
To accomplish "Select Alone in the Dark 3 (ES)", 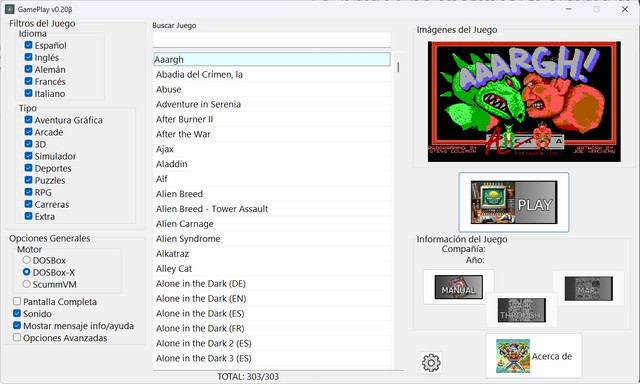I will [x=272, y=358].
